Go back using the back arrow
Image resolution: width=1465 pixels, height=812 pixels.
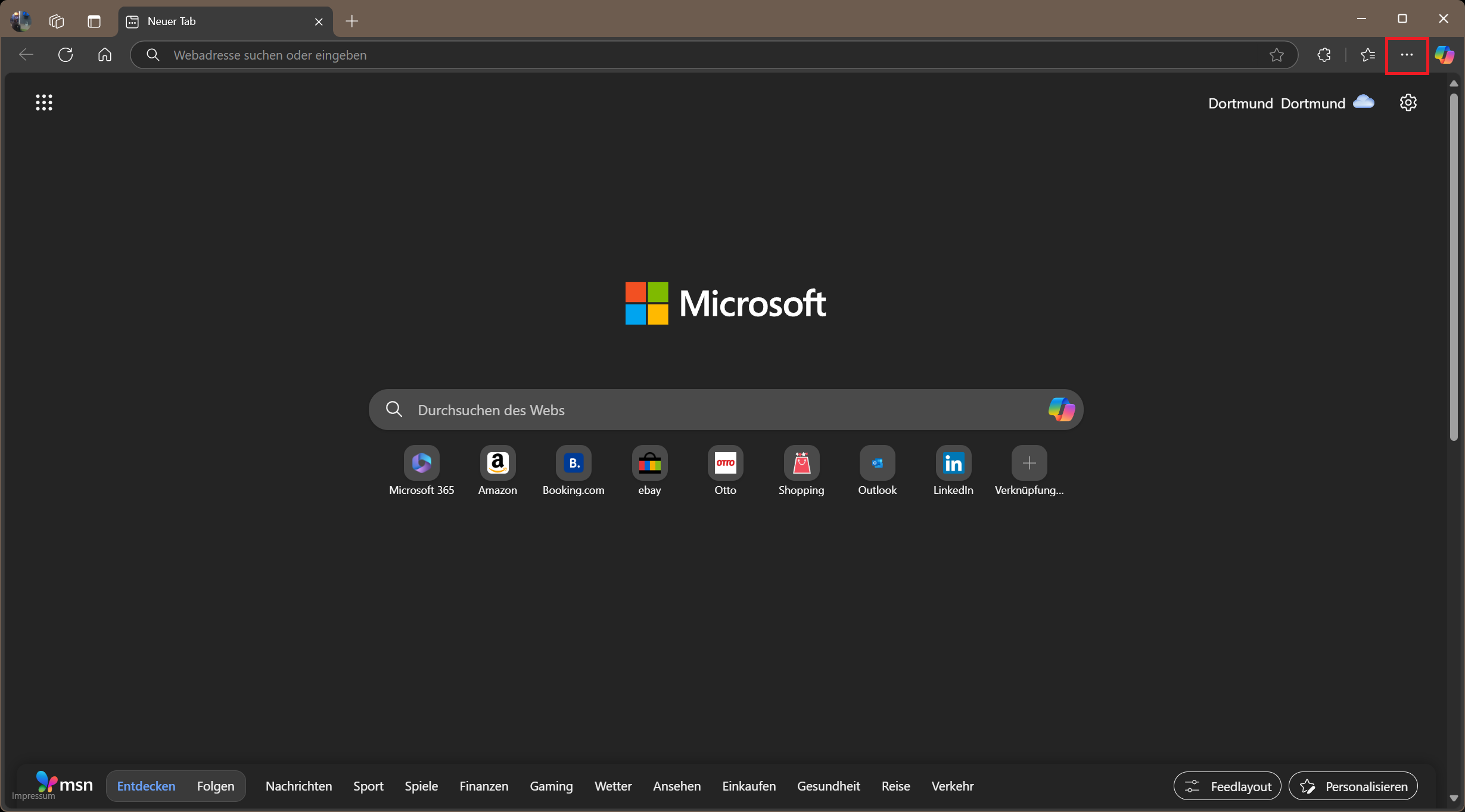(26, 55)
